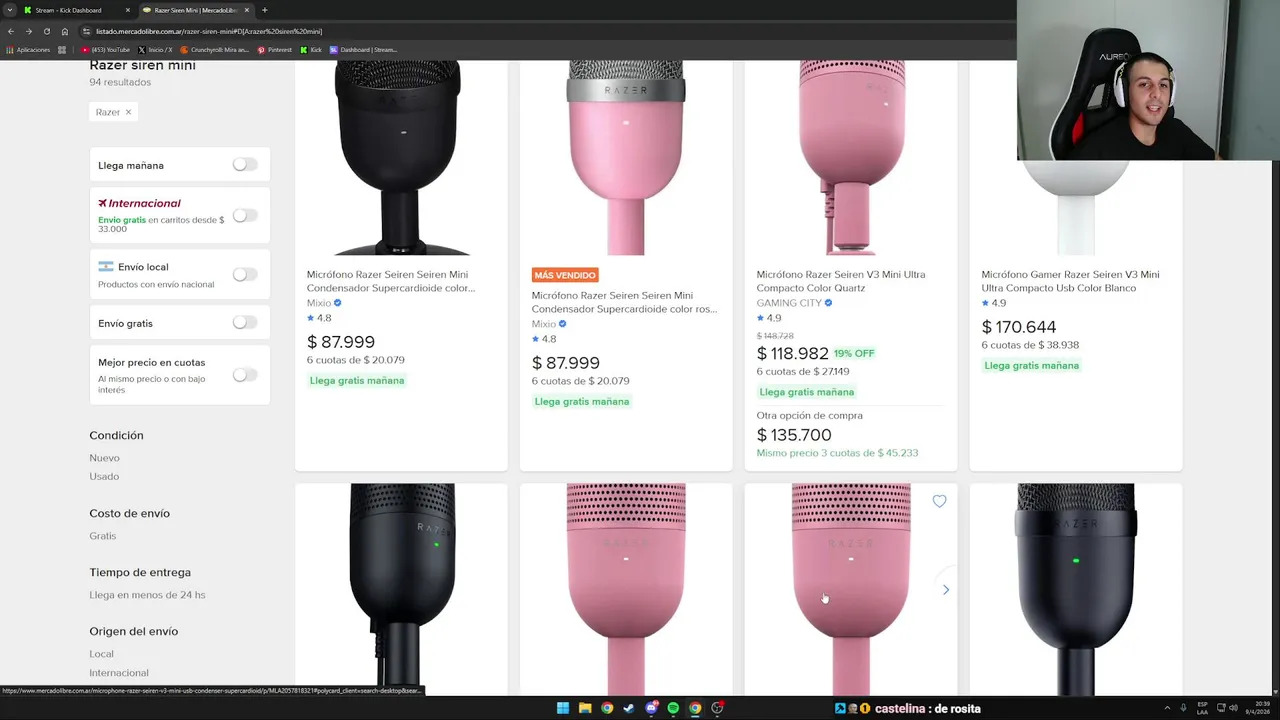Open Seiren V3 Mini Color Quartz listing title
The height and width of the screenshot is (720, 1280).
(841, 281)
